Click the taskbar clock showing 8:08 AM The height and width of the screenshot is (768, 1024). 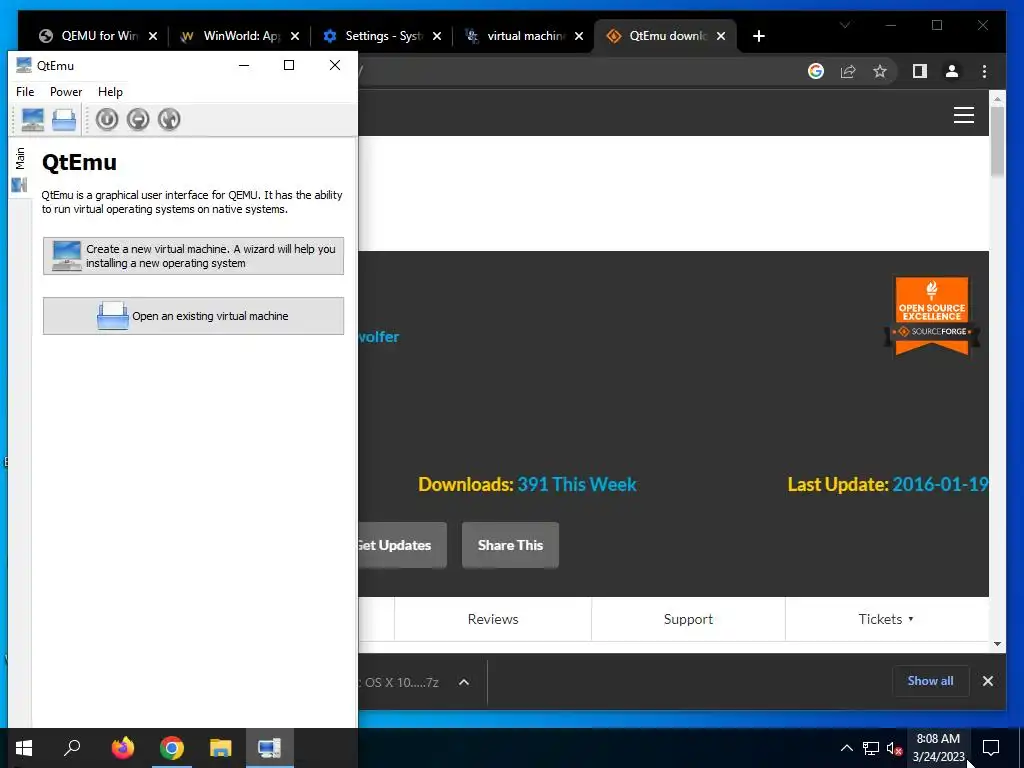click(x=938, y=748)
